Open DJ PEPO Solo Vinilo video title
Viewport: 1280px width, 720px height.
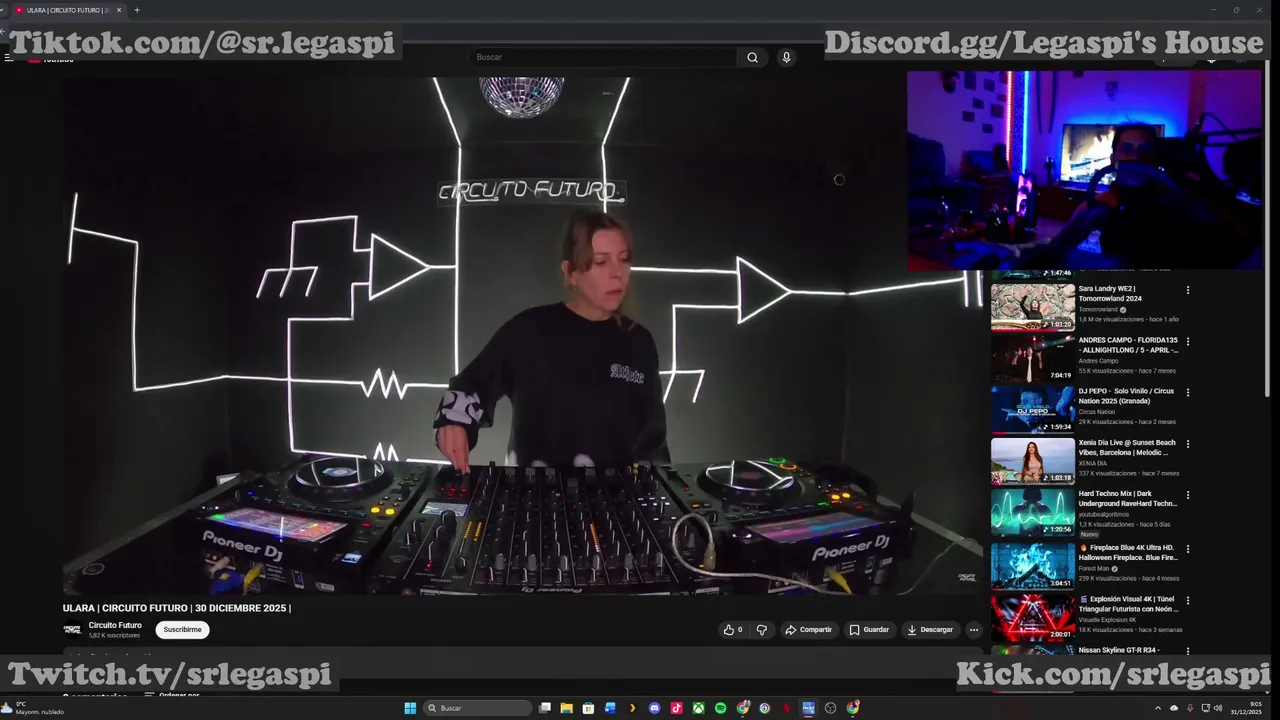[x=1127, y=396]
